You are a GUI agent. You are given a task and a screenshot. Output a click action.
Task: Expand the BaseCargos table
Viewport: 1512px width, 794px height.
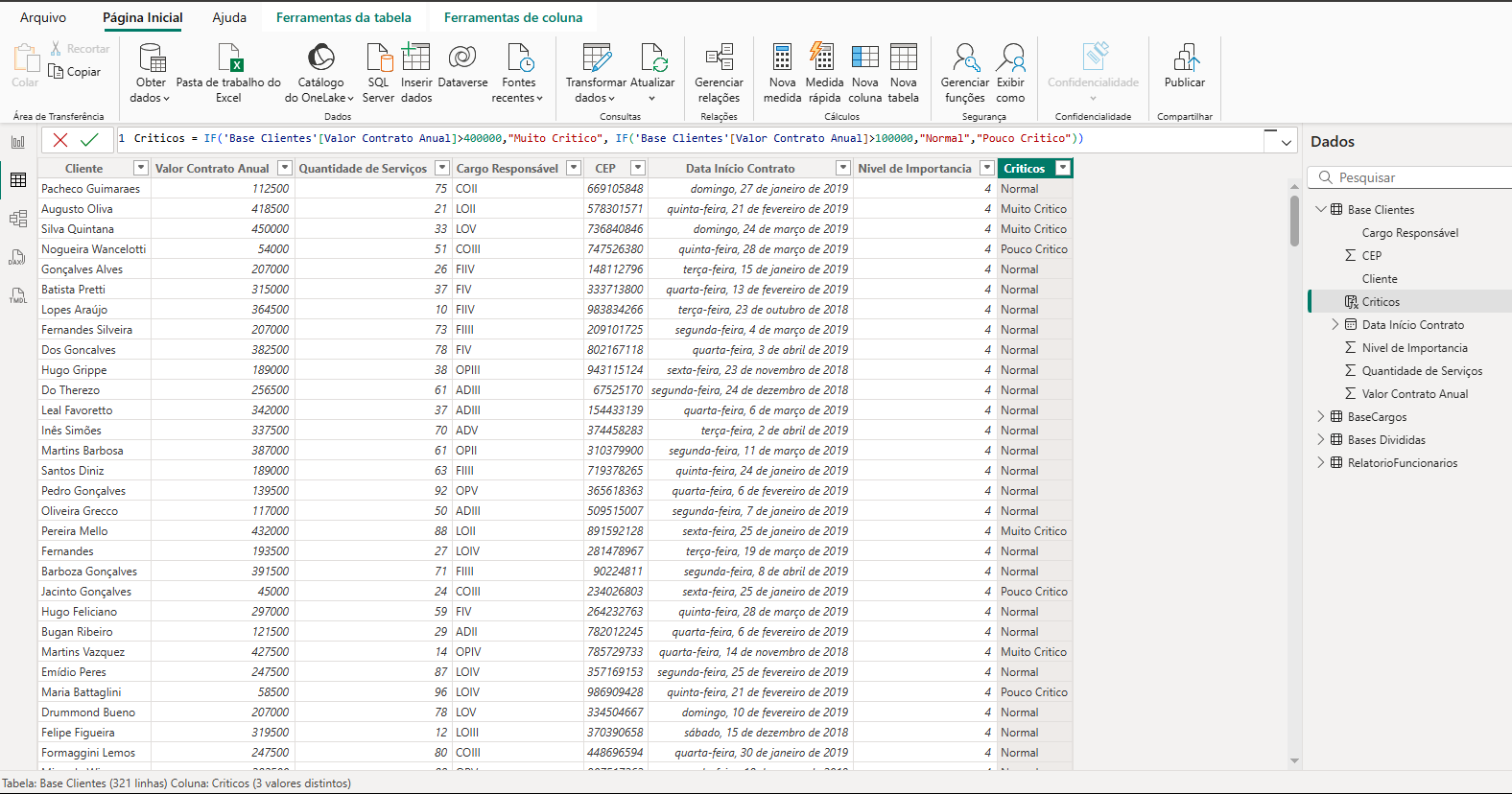(1321, 416)
